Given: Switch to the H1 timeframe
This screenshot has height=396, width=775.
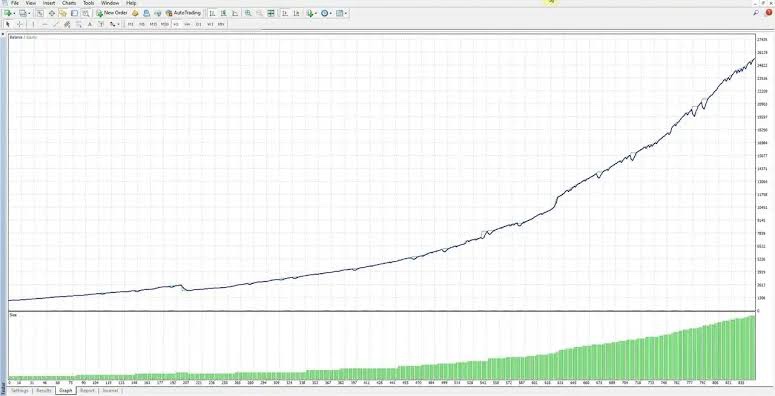Looking at the screenshot, I should pyautogui.click(x=176, y=24).
